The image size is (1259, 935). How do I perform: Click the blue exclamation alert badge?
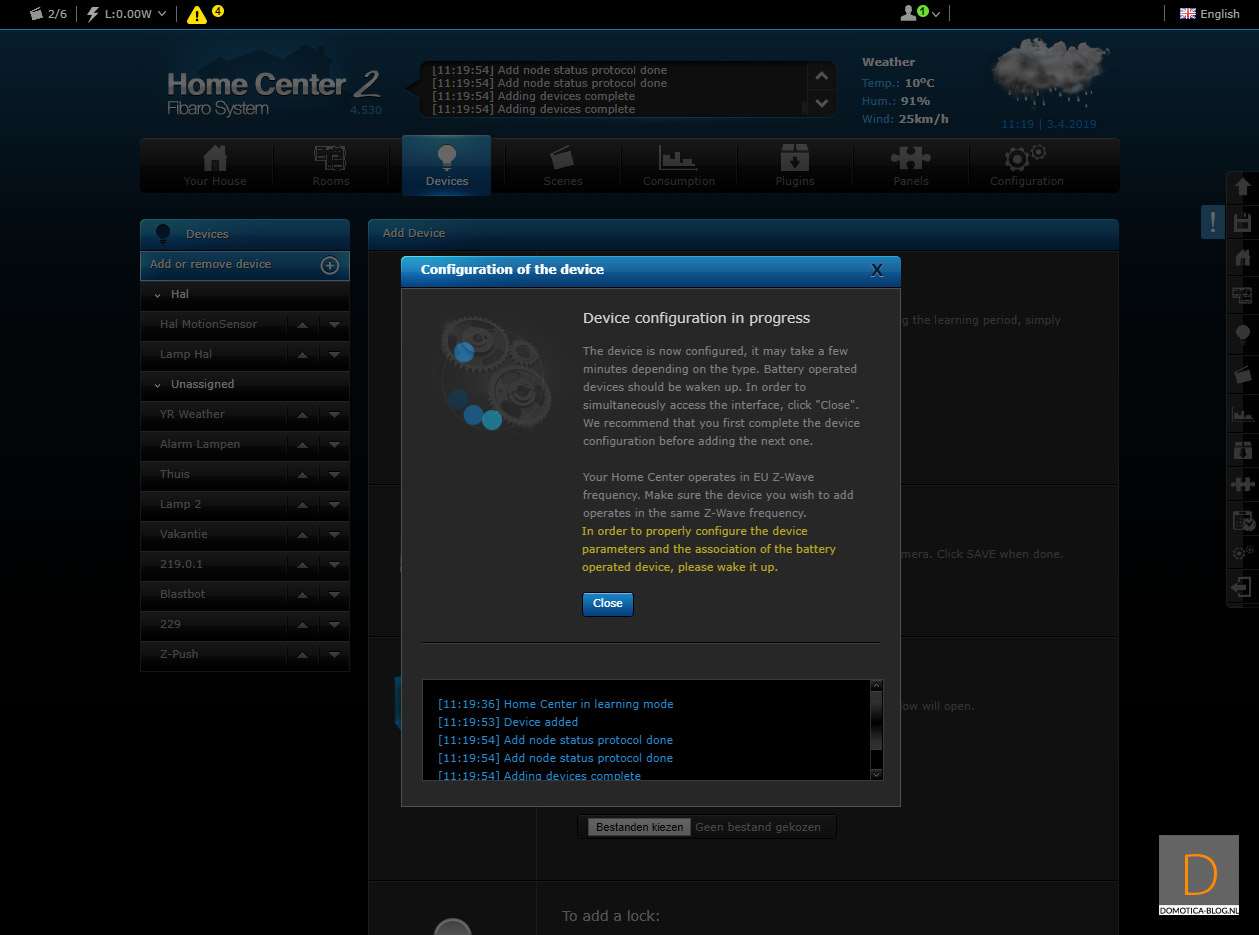pyautogui.click(x=1212, y=222)
